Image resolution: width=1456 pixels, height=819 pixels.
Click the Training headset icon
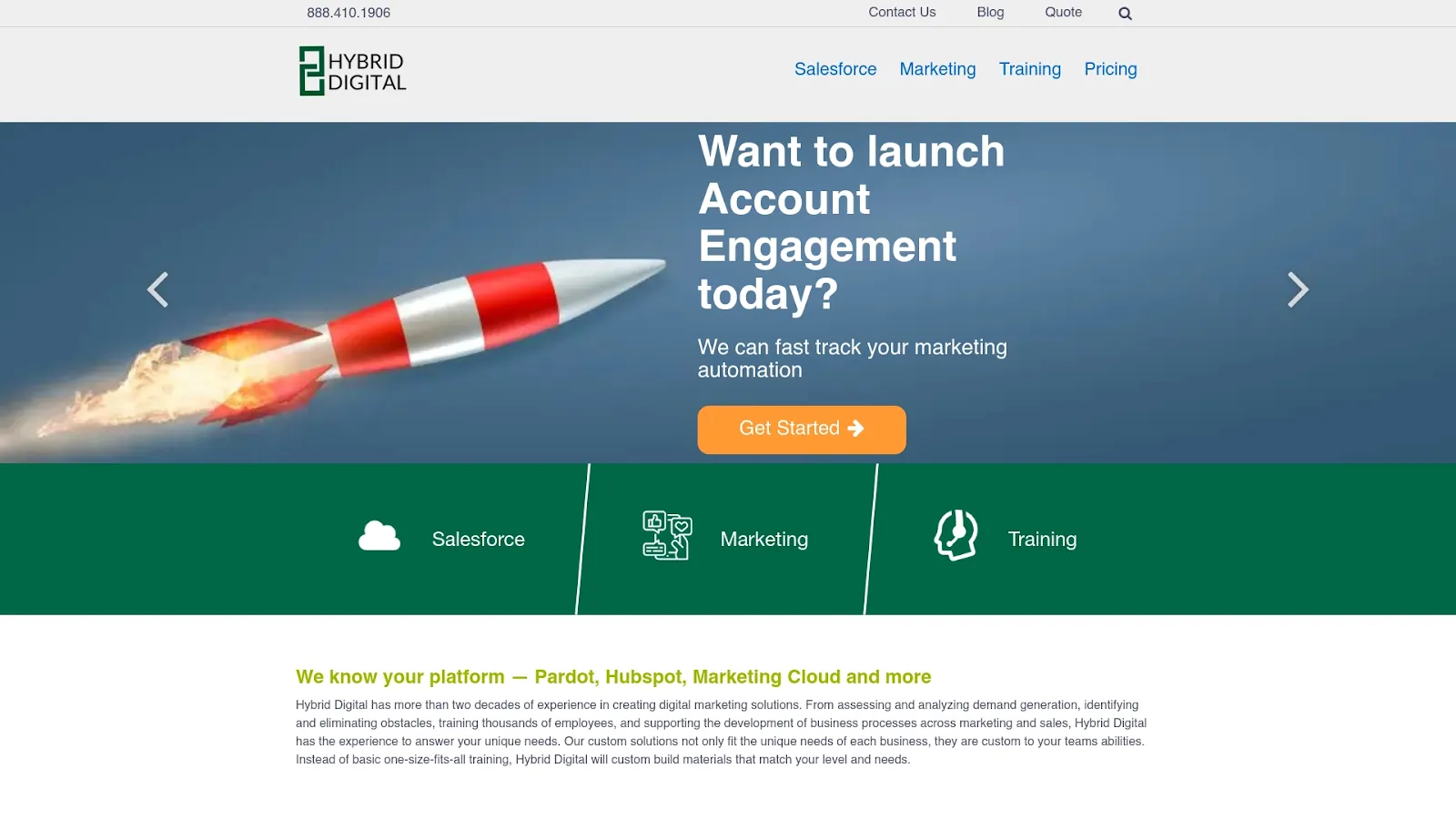click(955, 536)
